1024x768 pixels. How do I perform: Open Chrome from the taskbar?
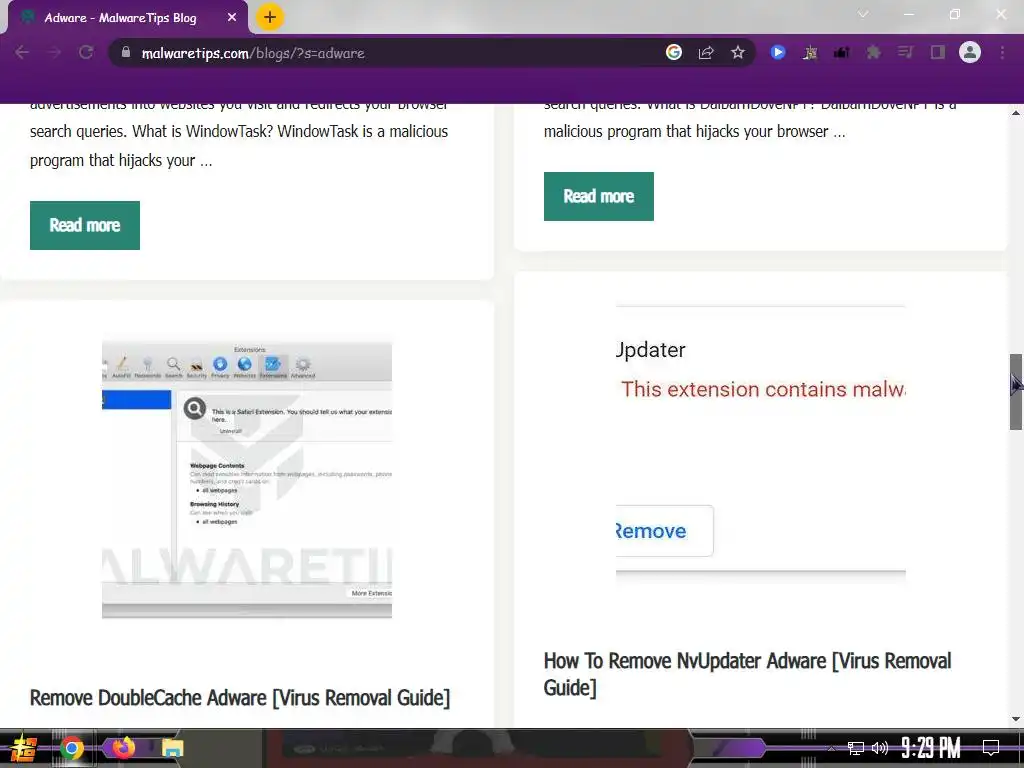[72, 748]
